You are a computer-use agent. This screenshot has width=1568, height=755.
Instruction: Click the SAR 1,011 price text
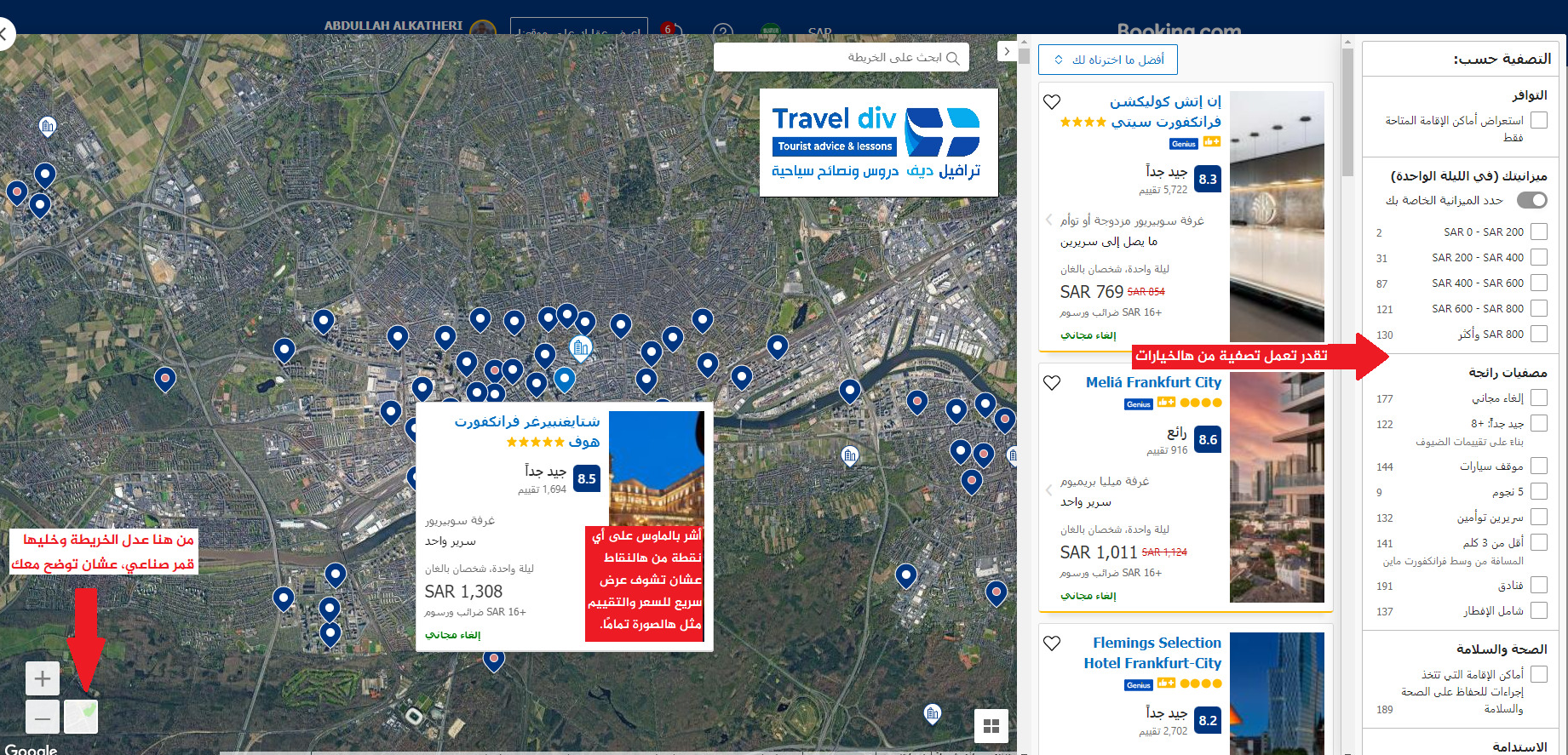pos(1099,552)
